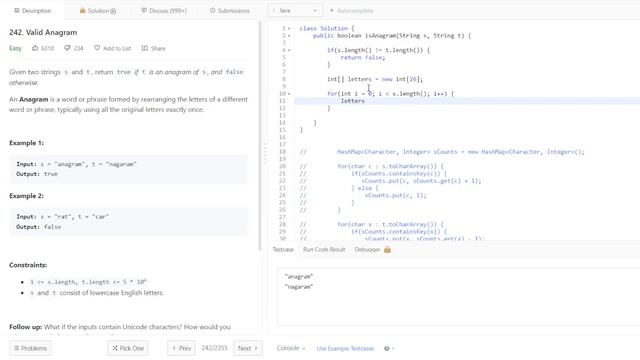Click the Submissions tab clock icon
The width and height of the screenshot is (640, 360).
(212, 11)
